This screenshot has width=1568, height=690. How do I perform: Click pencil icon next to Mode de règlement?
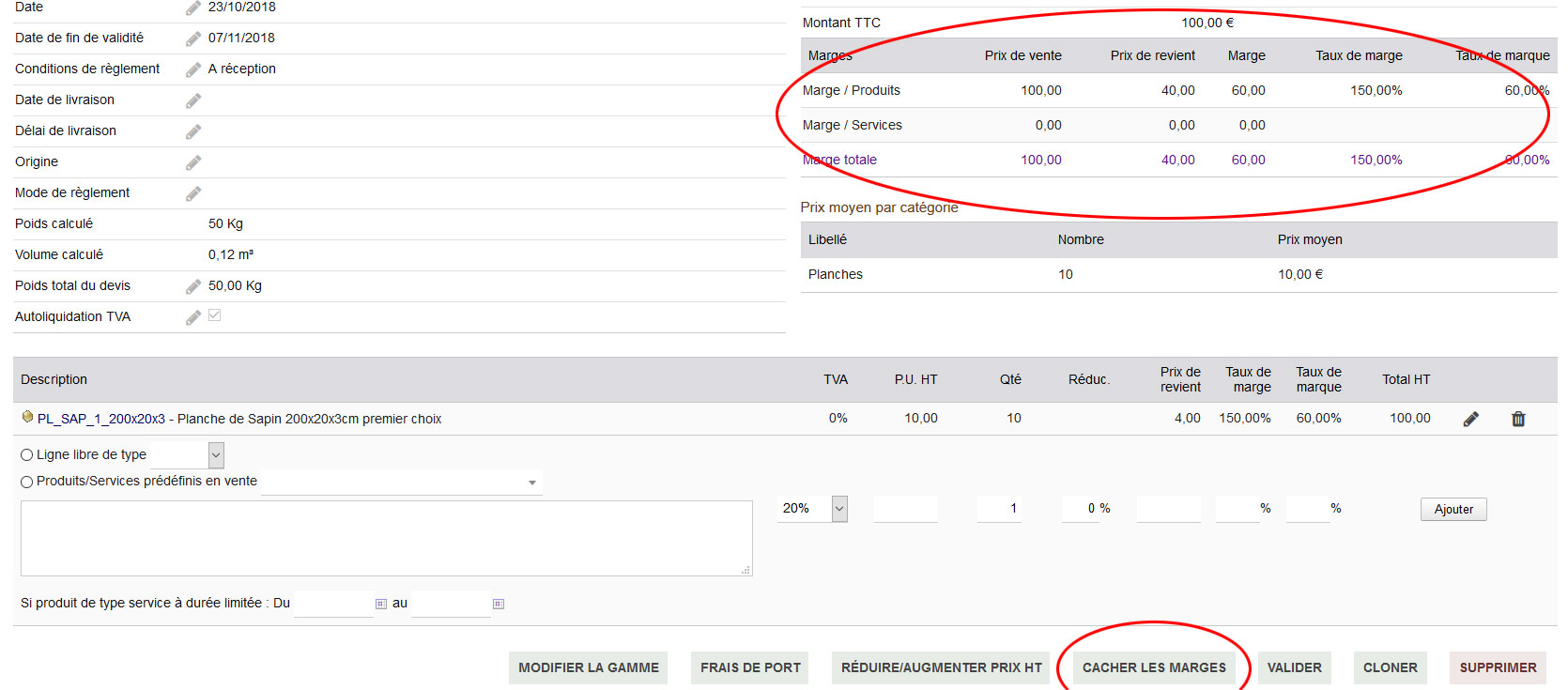coord(193,193)
